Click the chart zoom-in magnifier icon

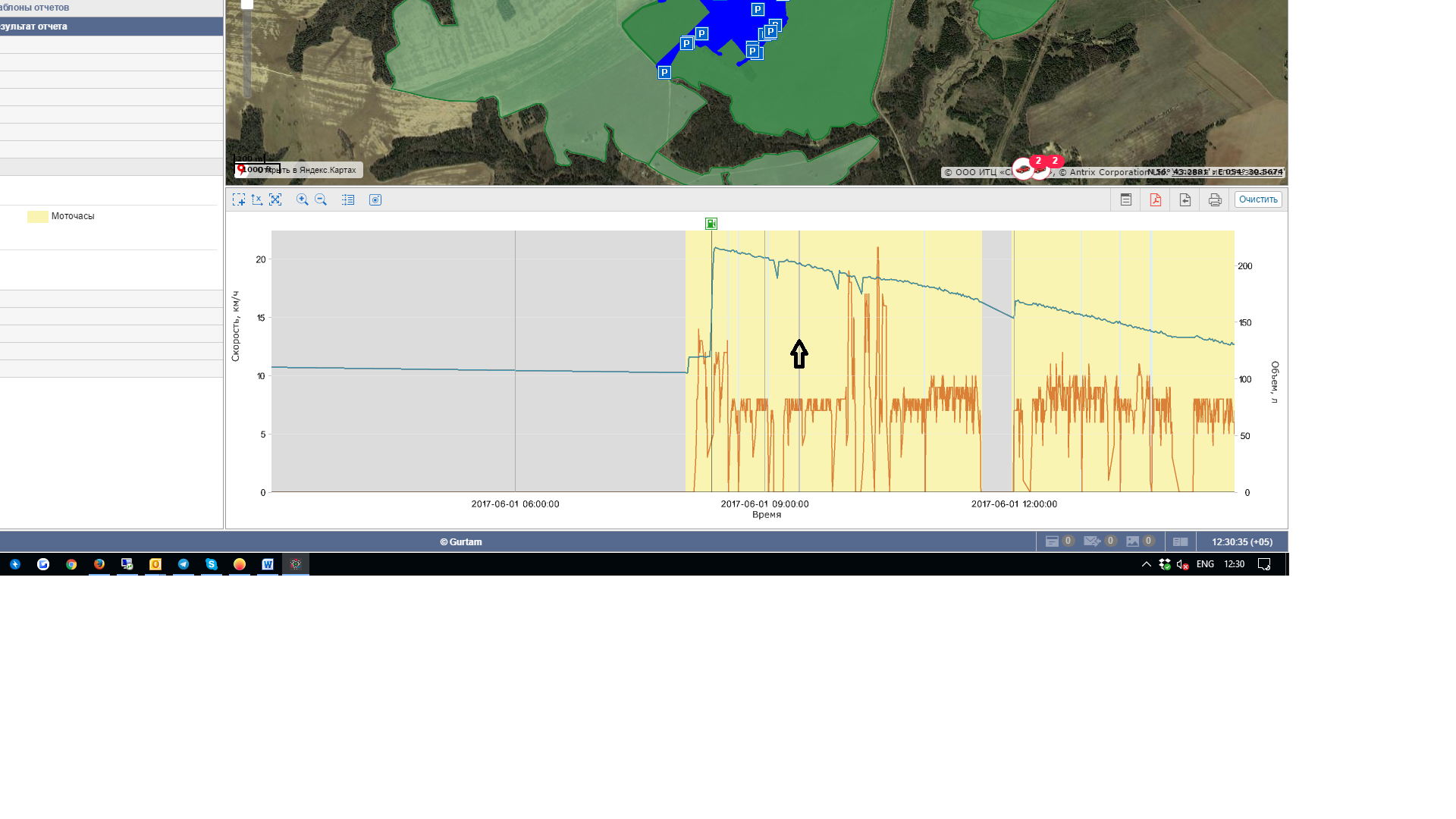pos(302,199)
